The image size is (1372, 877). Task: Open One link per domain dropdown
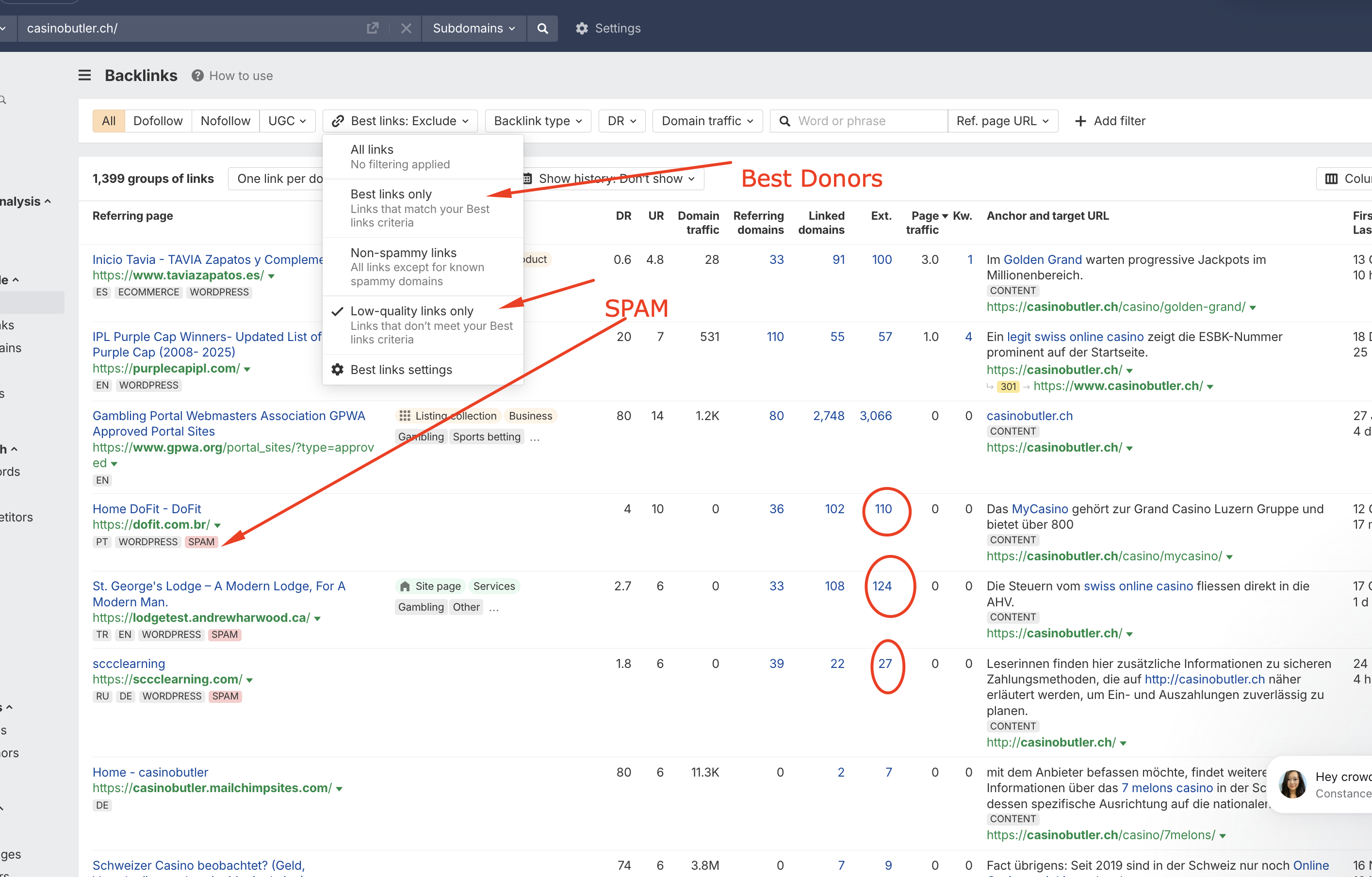click(276, 179)
